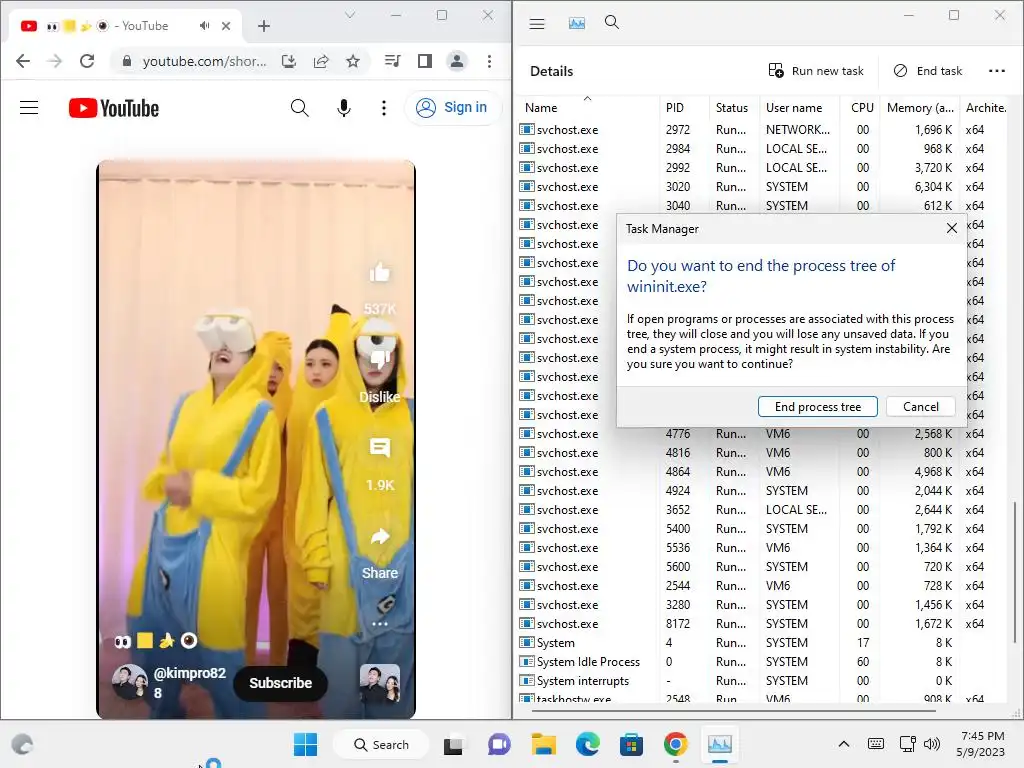Open YouTube settings three-dot menu

click(384, 108)
